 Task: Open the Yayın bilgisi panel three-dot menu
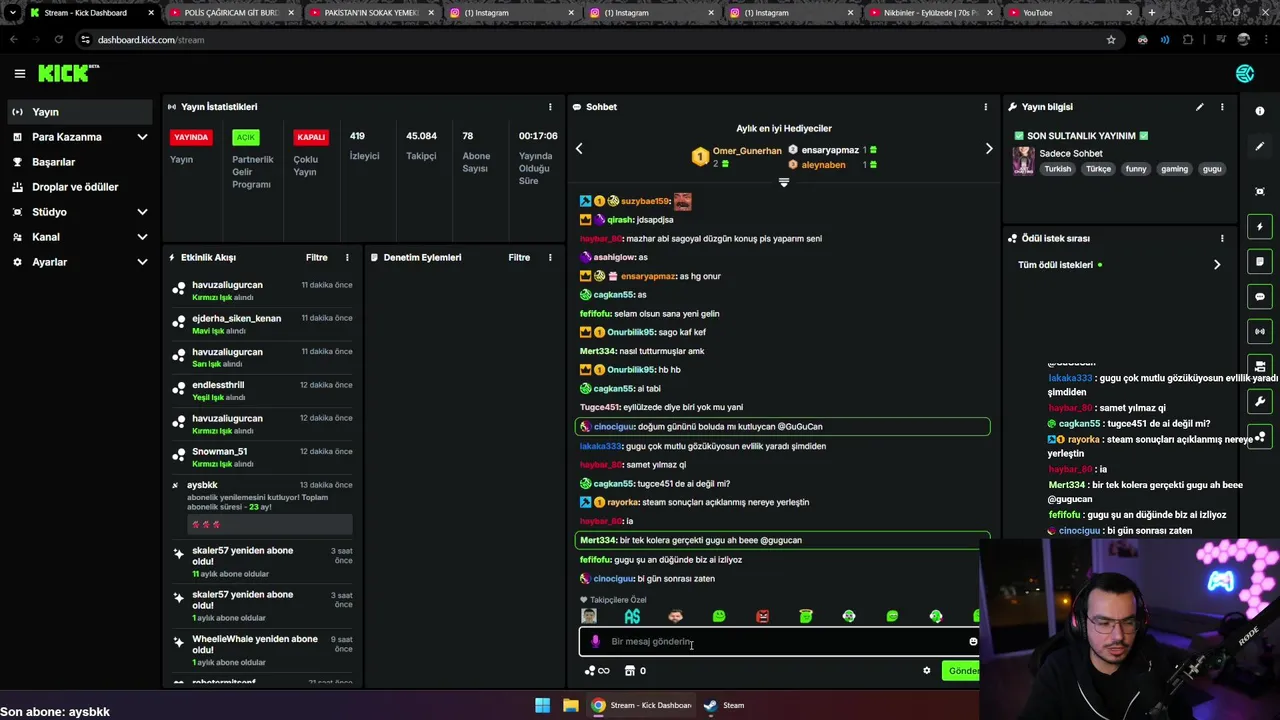[1221, 107]
